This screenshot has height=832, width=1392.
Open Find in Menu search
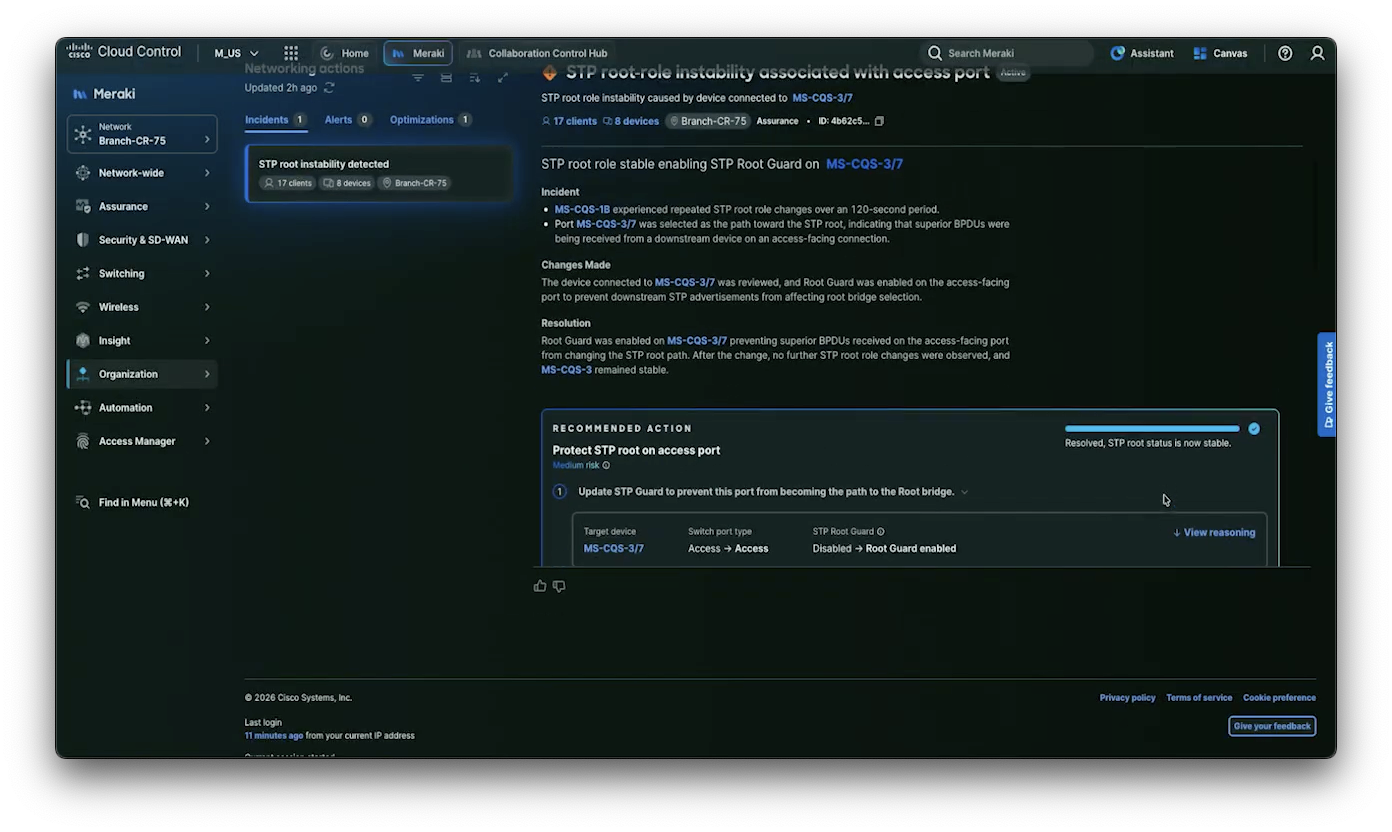[x=133, y=502]
